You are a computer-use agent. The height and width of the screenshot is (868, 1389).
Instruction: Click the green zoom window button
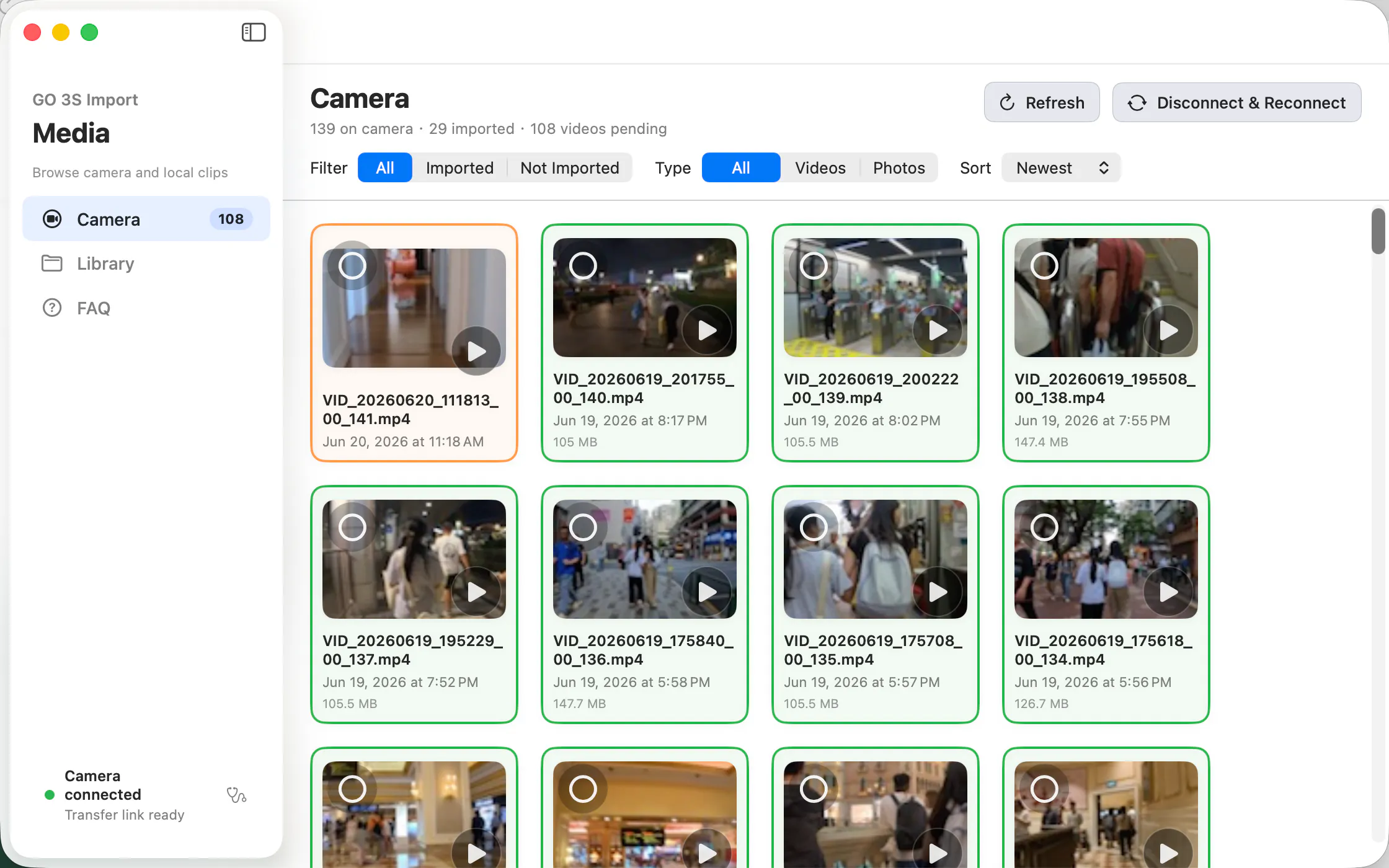click(x=89, y=32)
